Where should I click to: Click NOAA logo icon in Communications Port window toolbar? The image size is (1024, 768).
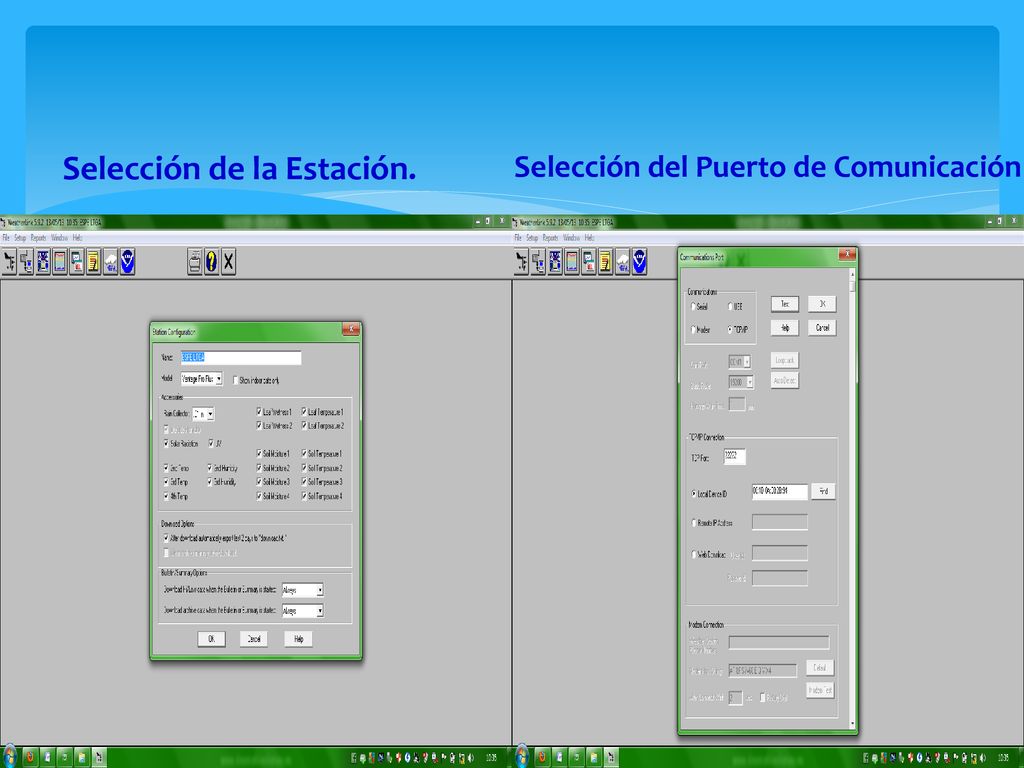[x=640, y=262]
